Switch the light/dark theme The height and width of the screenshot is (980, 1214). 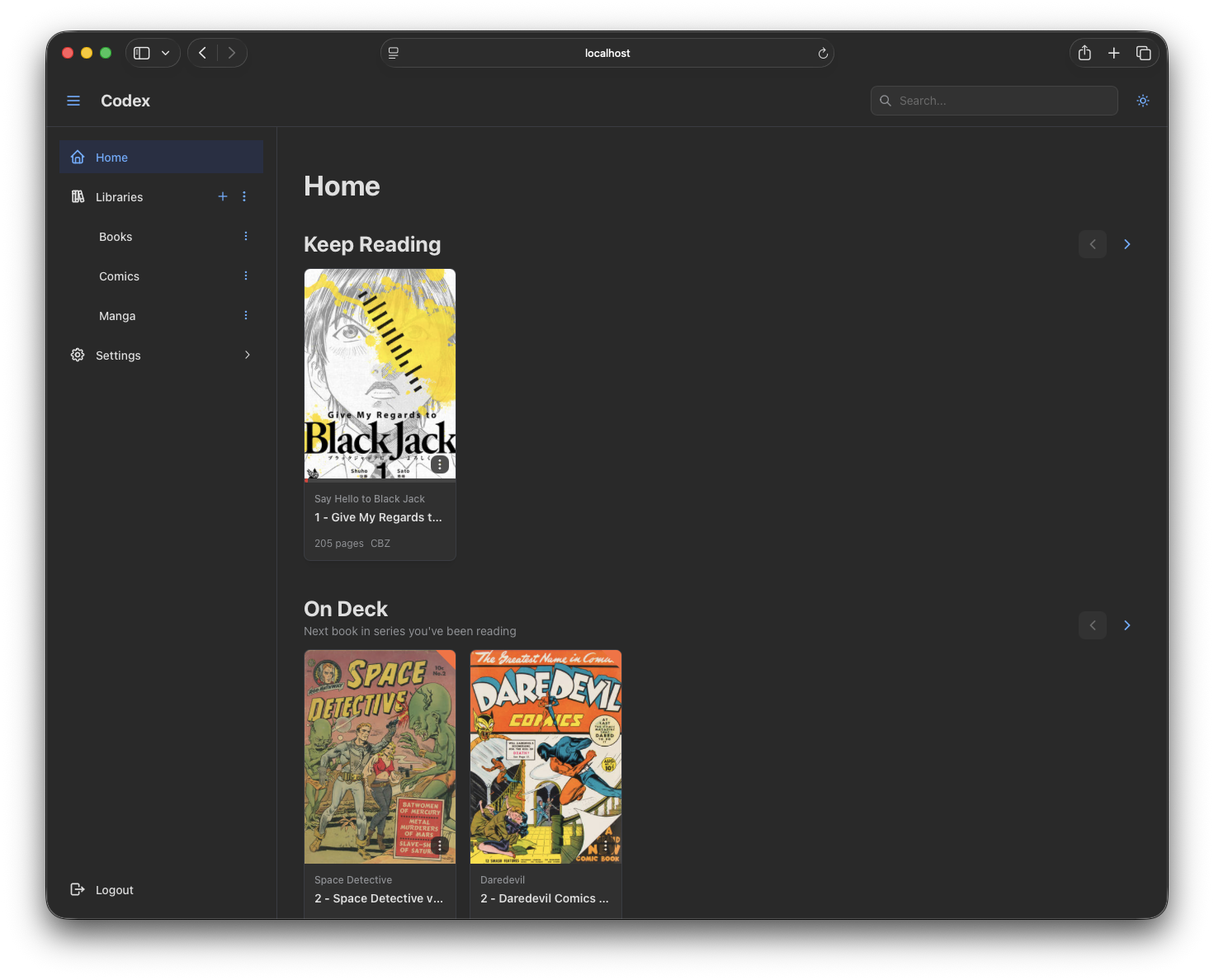[x=1142, y=101]
